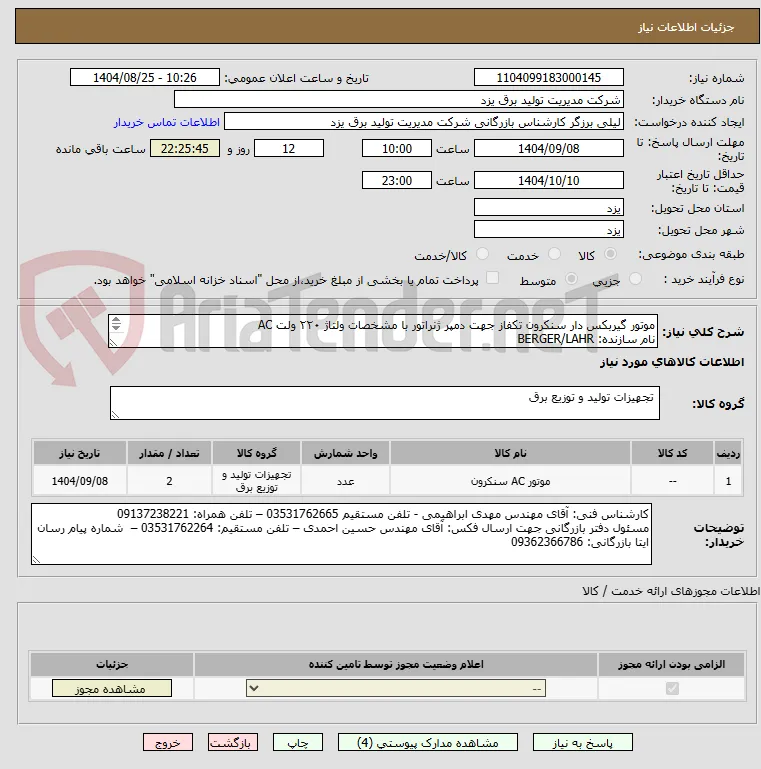The width and height of the screenshot is (761, 769).
Task: Click the شرح کلی نیاز text area
Action: (383, 332)
